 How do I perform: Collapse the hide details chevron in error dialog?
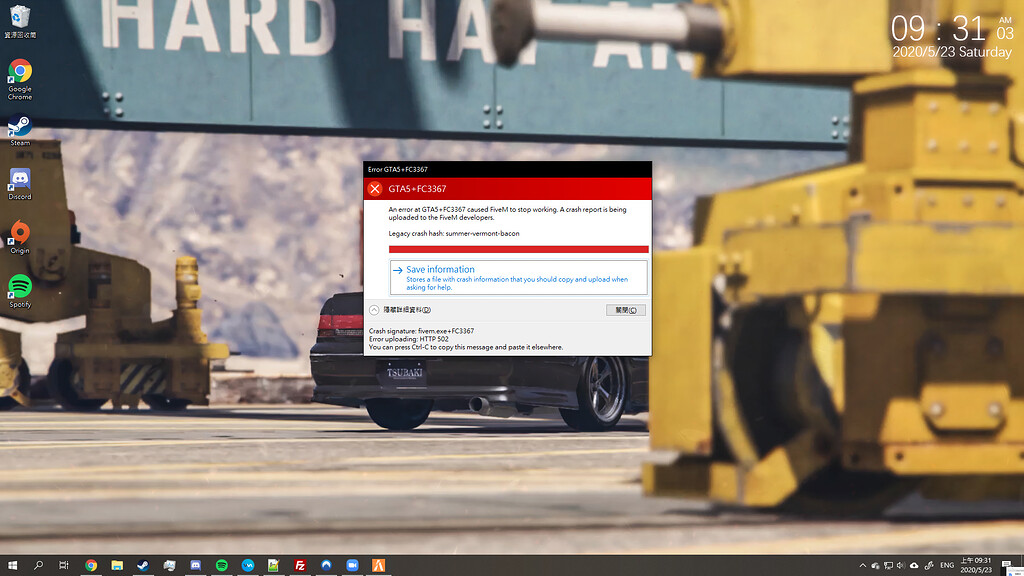(374, 310)
